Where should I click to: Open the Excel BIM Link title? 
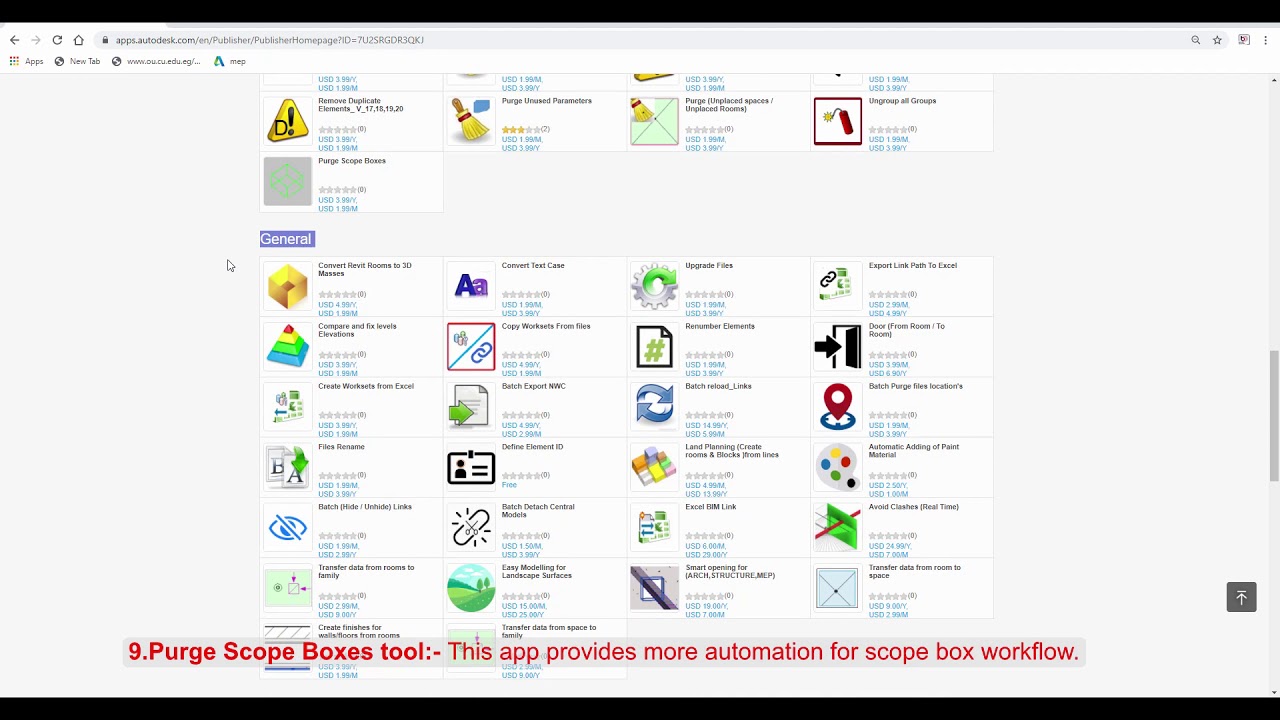point(710,507)
